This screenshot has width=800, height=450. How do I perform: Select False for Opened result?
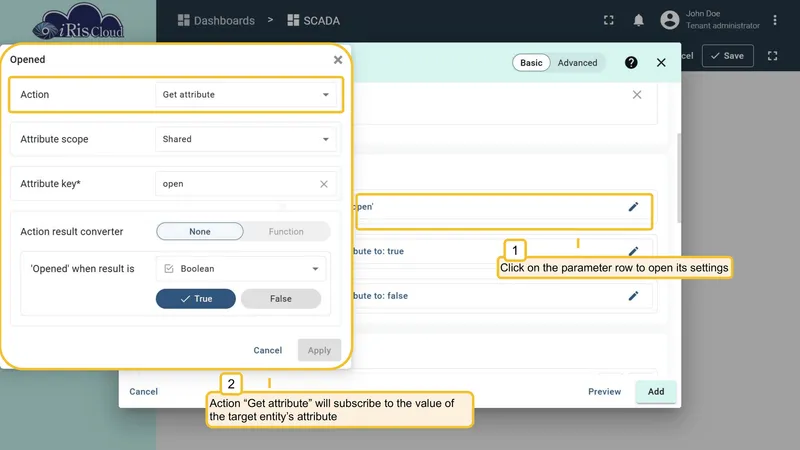tap(281, 299)
